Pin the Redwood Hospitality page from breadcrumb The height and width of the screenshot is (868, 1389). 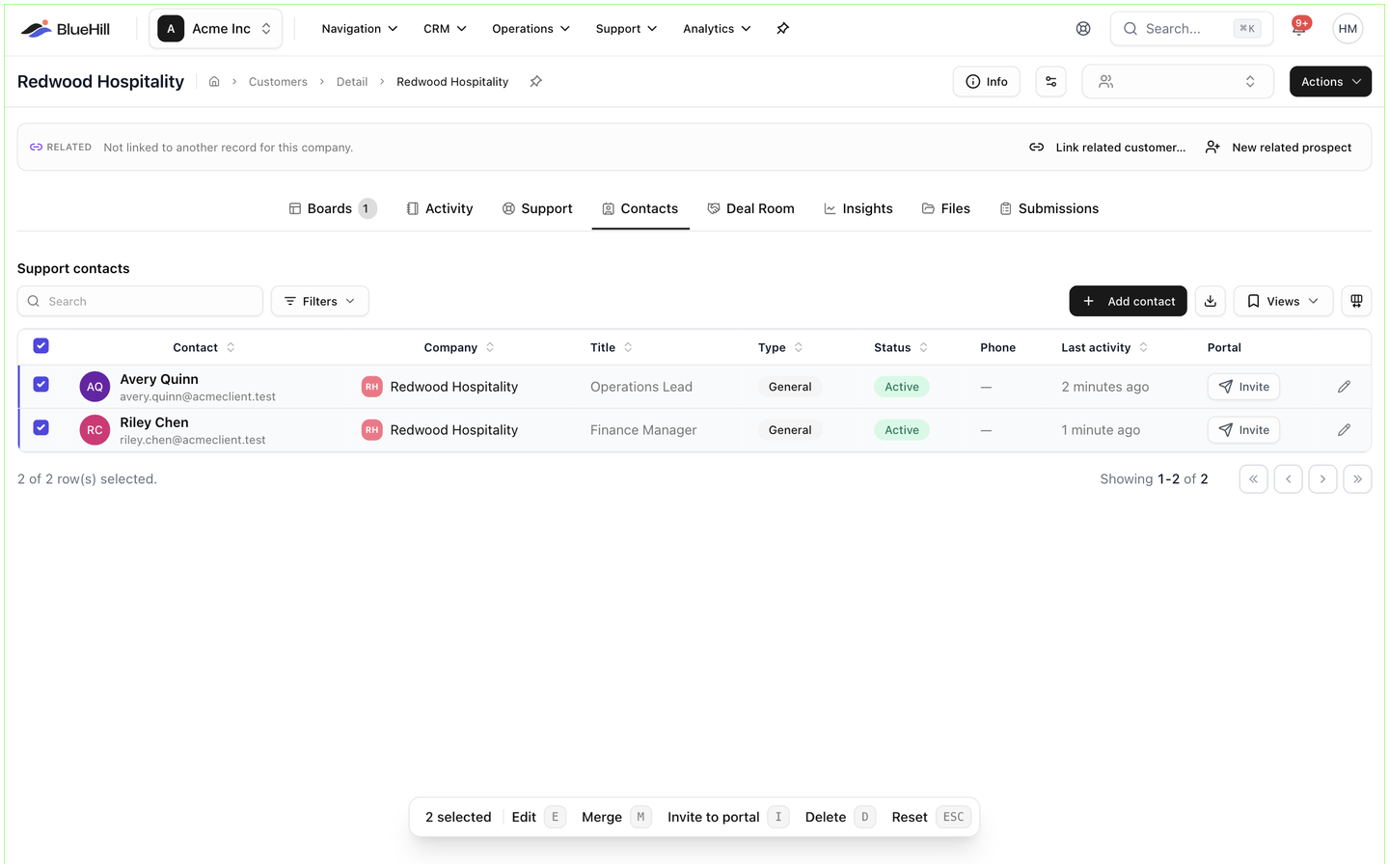pyautogui.click(x=536, y=82)
